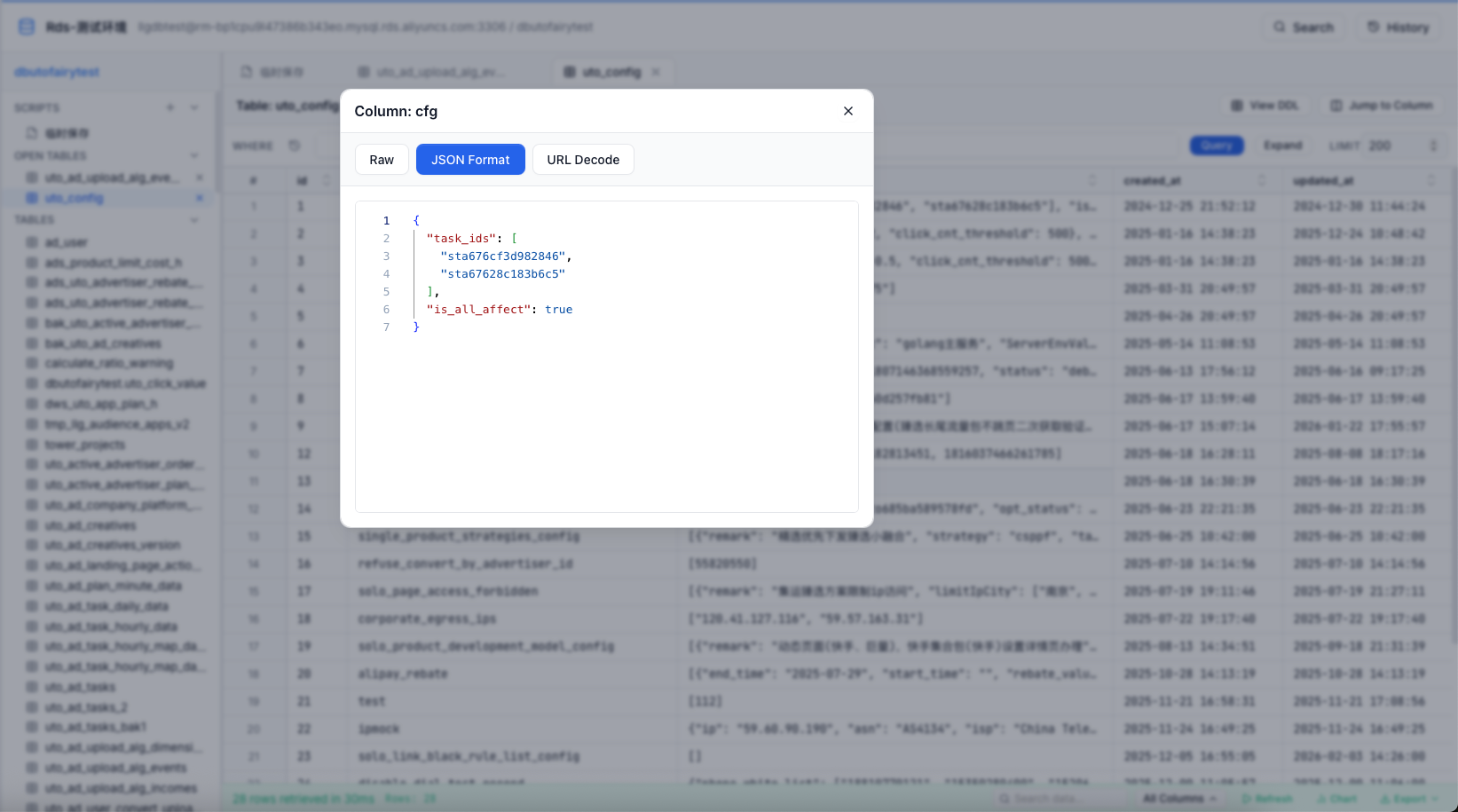The image size is (1458, 812).
Task: Open query History from top bar
Action: pos(1398,27)
